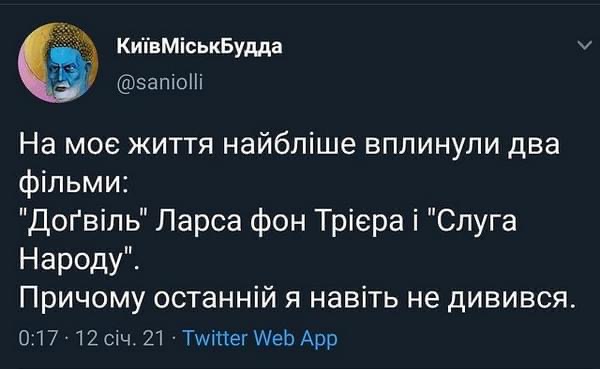Image resolution: width=600 pixels, height=369 pixels.
Task: Click the word "вплинули" in tweet text
Action: [x=432, y=147]
